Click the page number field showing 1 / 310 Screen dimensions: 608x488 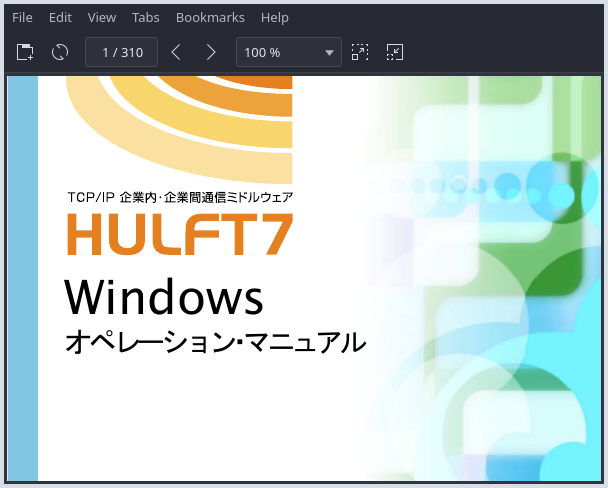121,52
